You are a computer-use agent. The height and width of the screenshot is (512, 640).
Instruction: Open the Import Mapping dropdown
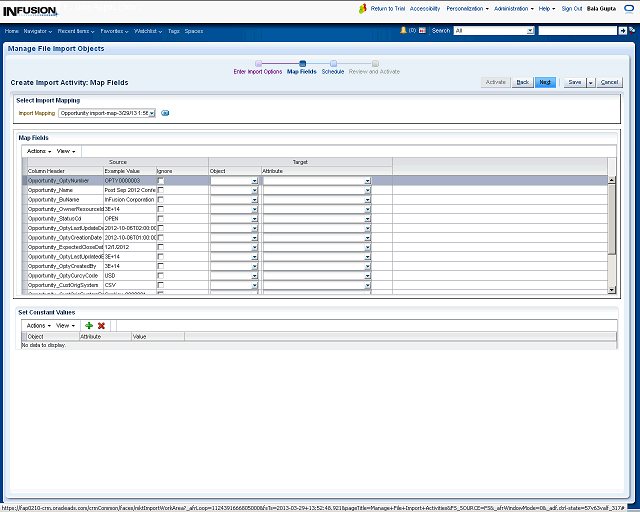click(x=105, y=113)
